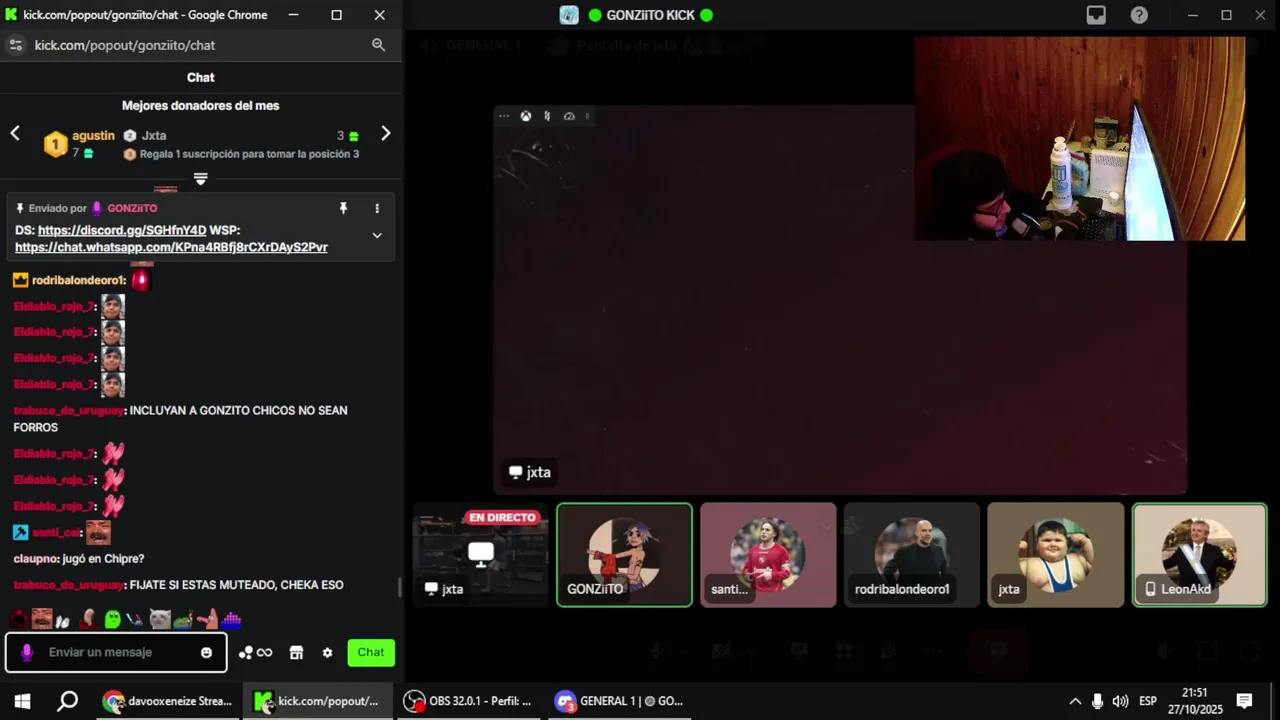Switch to OBS 32.0.1 taskbar window
This screenshot has width=1280, height=720.
pyautogui.click(x=468, y=701)
